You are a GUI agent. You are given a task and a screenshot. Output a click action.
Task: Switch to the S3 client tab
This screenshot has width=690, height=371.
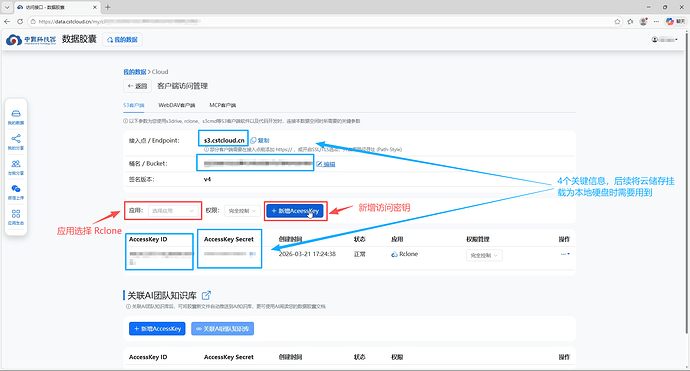(x=134, y=105)
